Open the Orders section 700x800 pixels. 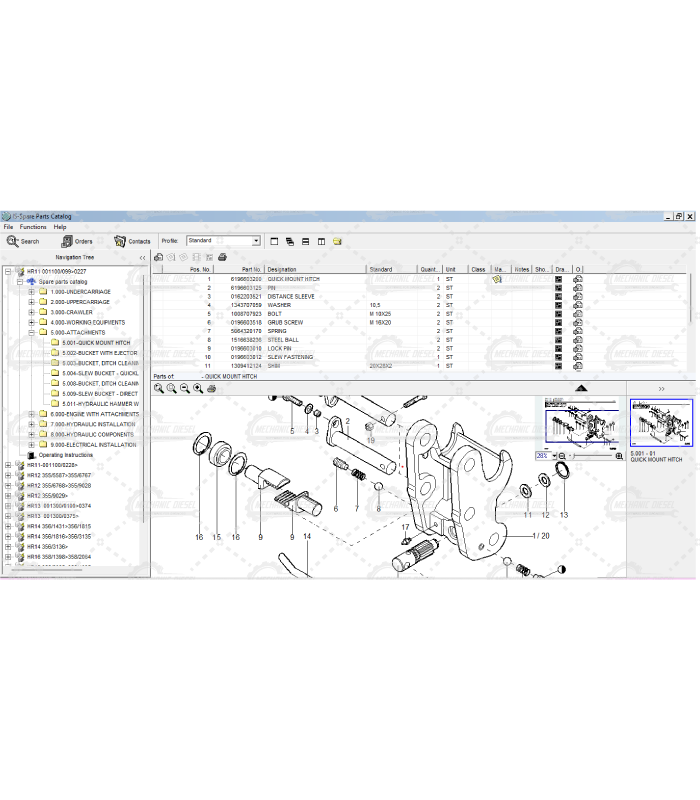77,241
